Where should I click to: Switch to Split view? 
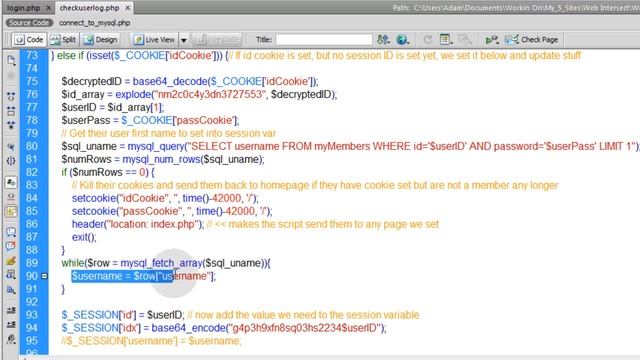(63, 40)
